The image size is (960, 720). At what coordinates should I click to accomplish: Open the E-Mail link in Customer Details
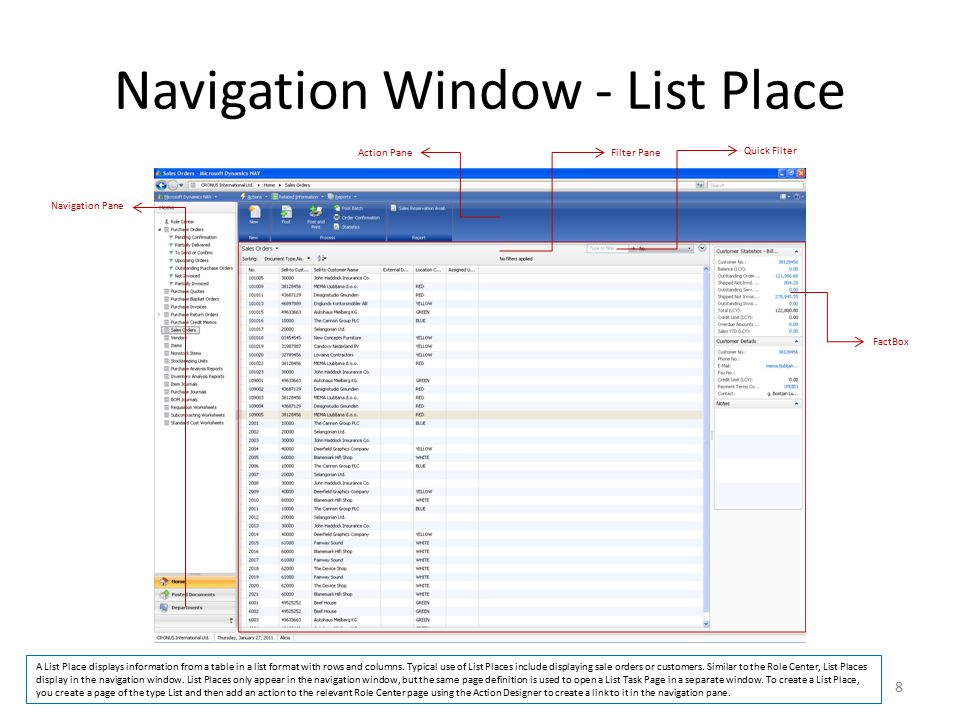click(782, 366)
